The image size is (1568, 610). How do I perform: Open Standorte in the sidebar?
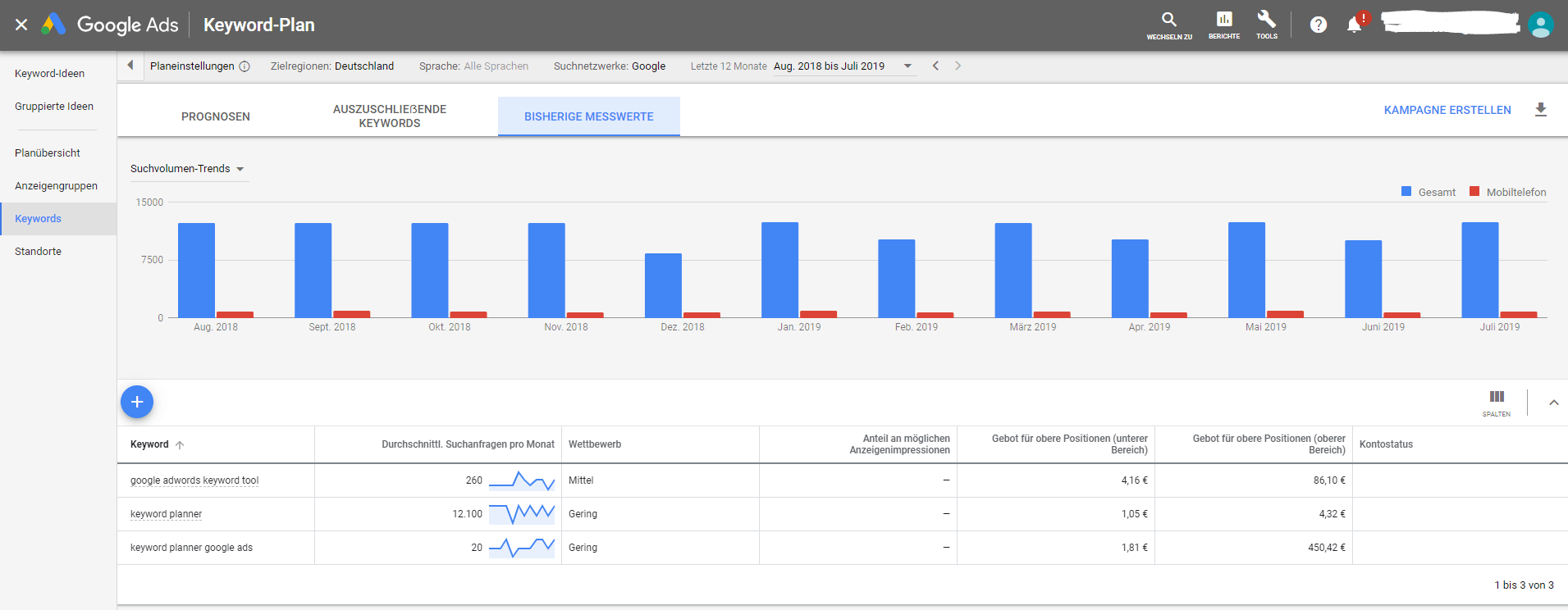pos(39,252)
